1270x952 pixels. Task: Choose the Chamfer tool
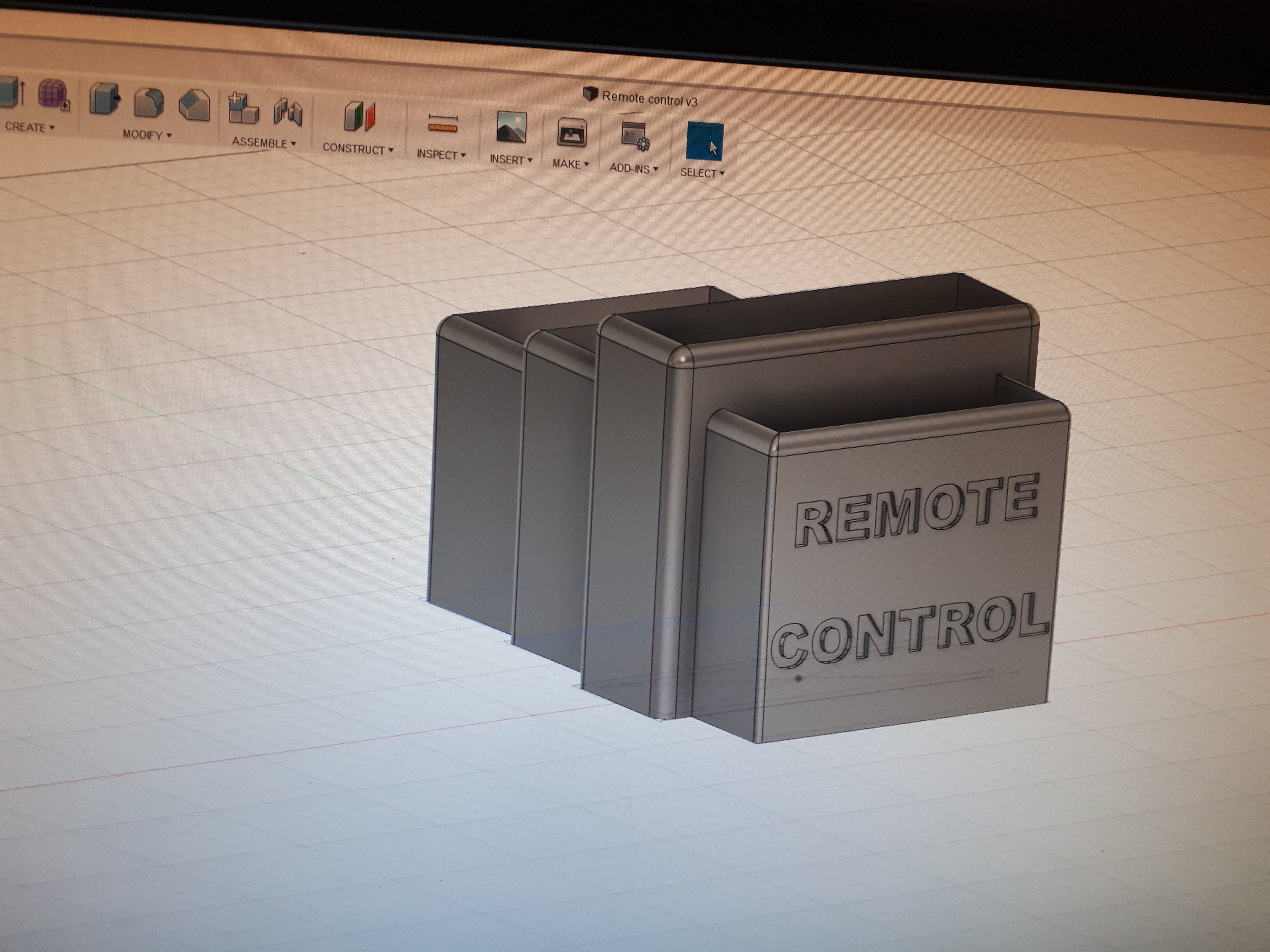[194, 105]
